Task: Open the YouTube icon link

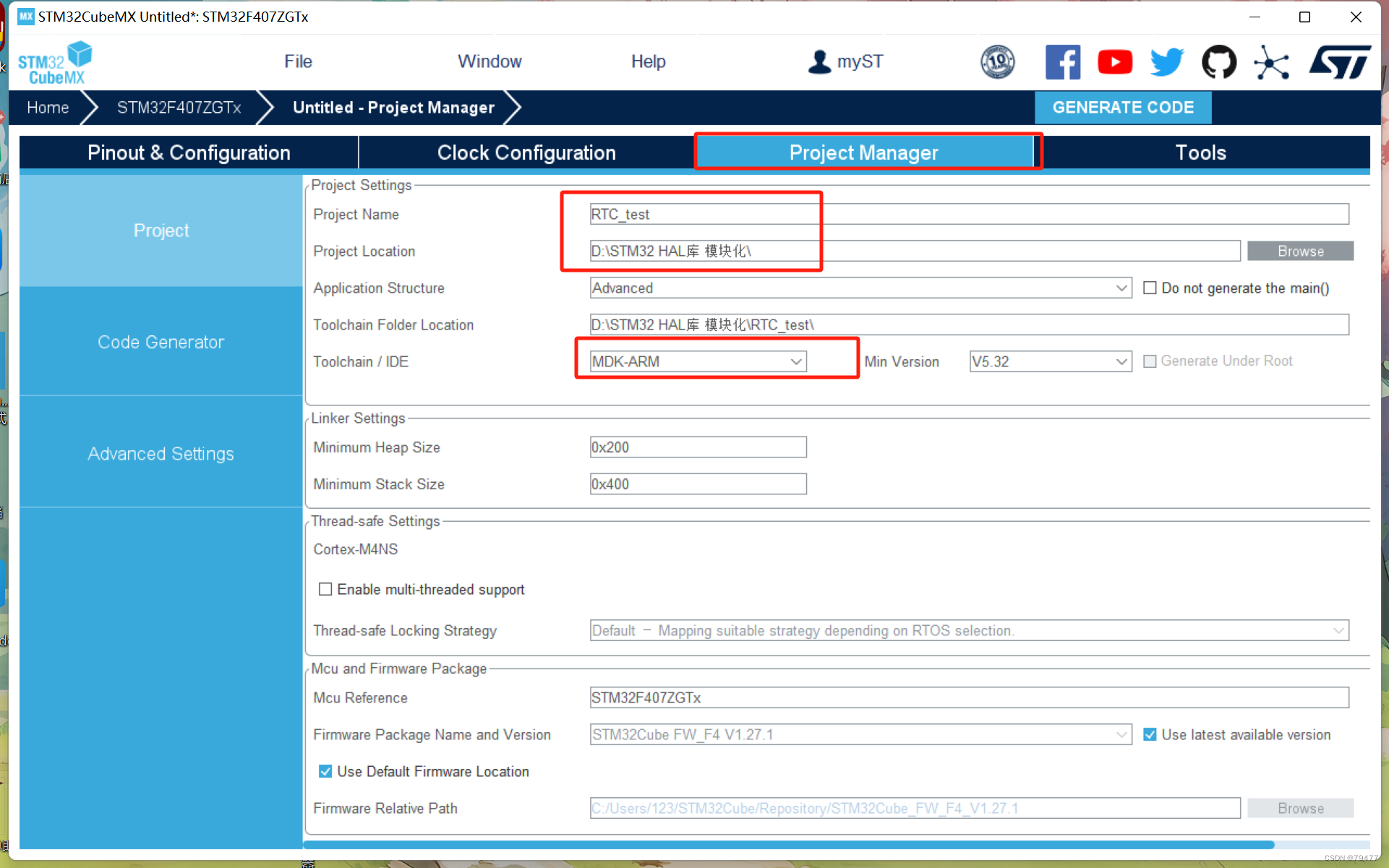Action: pyautogui.click(x=1114, y=62)
